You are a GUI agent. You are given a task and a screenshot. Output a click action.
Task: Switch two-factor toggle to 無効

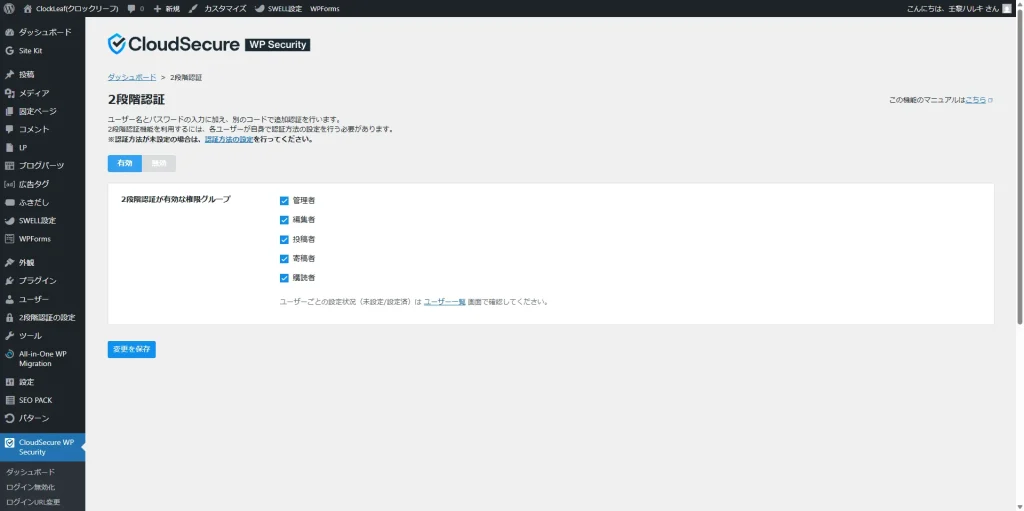click(x=159, y=163)
